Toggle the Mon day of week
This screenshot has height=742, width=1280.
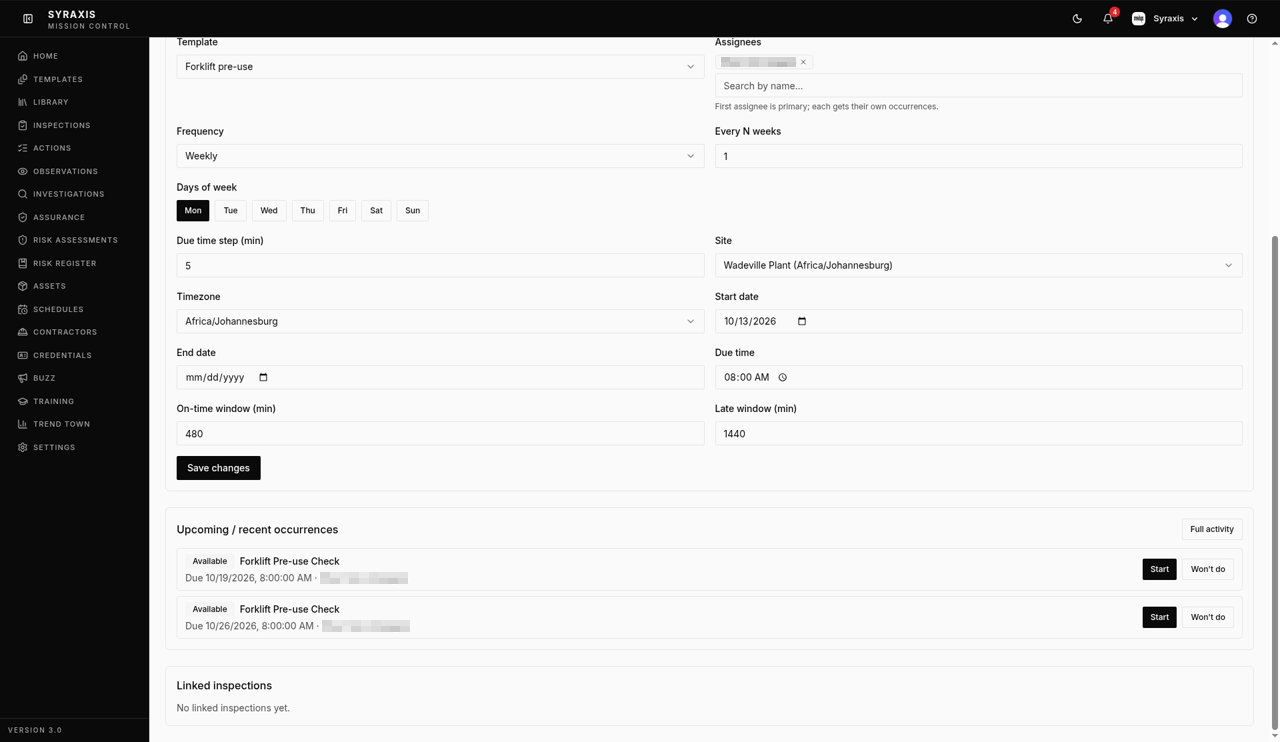point(193,210)
